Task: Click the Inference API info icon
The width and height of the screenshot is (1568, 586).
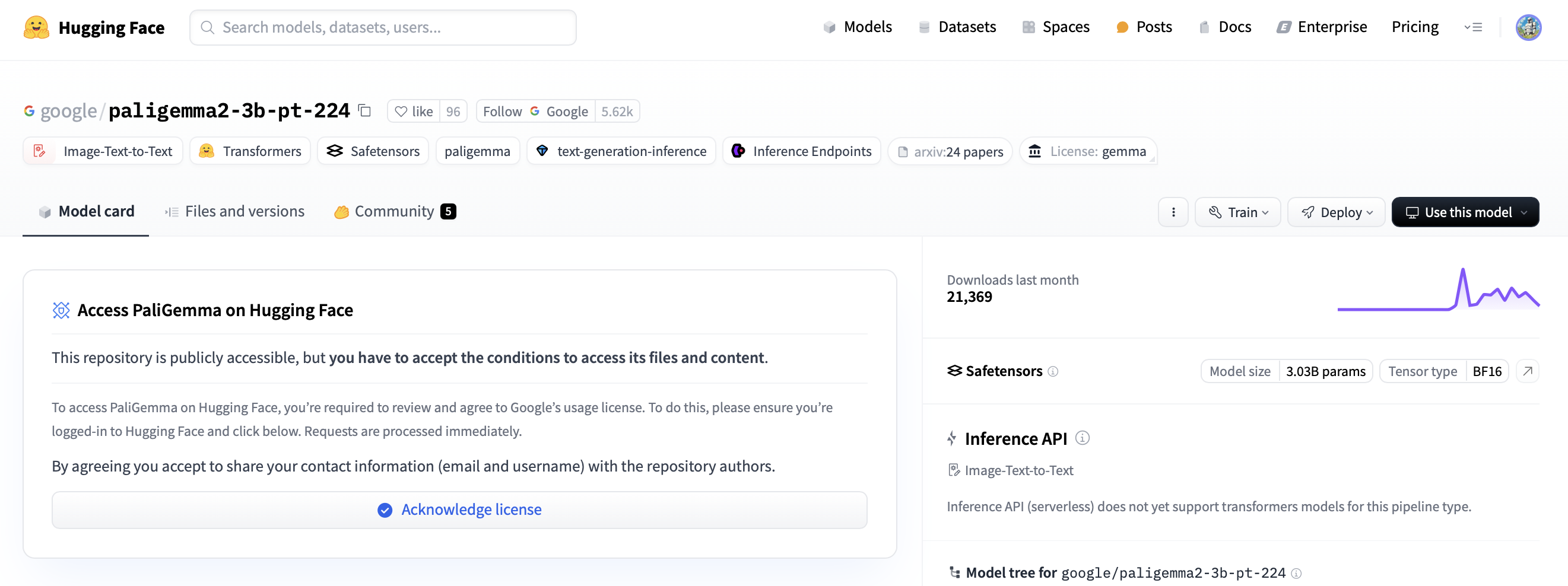Action: [x=1083, y=438]
